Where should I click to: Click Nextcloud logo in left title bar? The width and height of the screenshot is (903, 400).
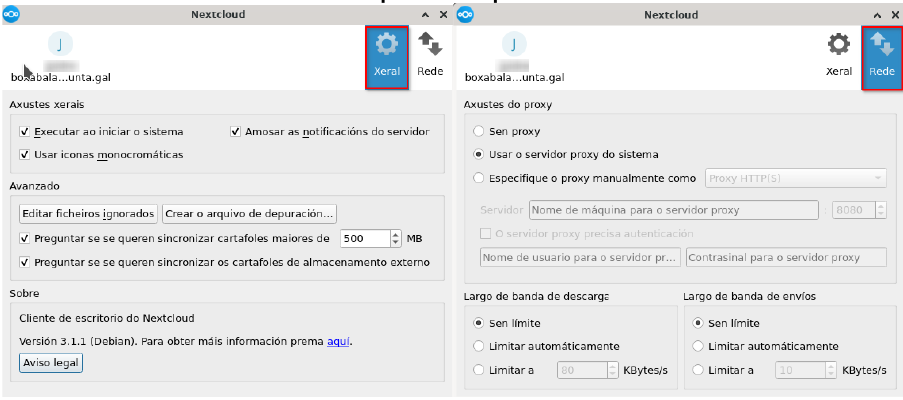tap(11, 15)
